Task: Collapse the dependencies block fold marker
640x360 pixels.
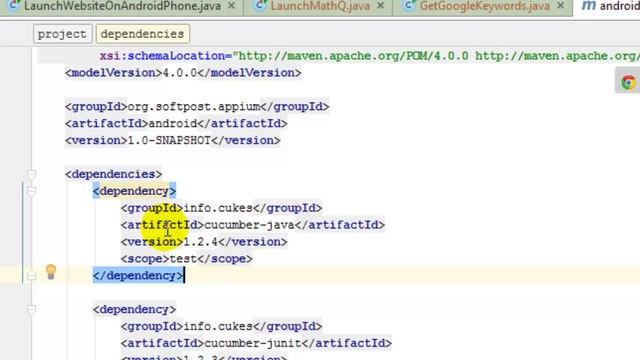Action: coord(31,174)
